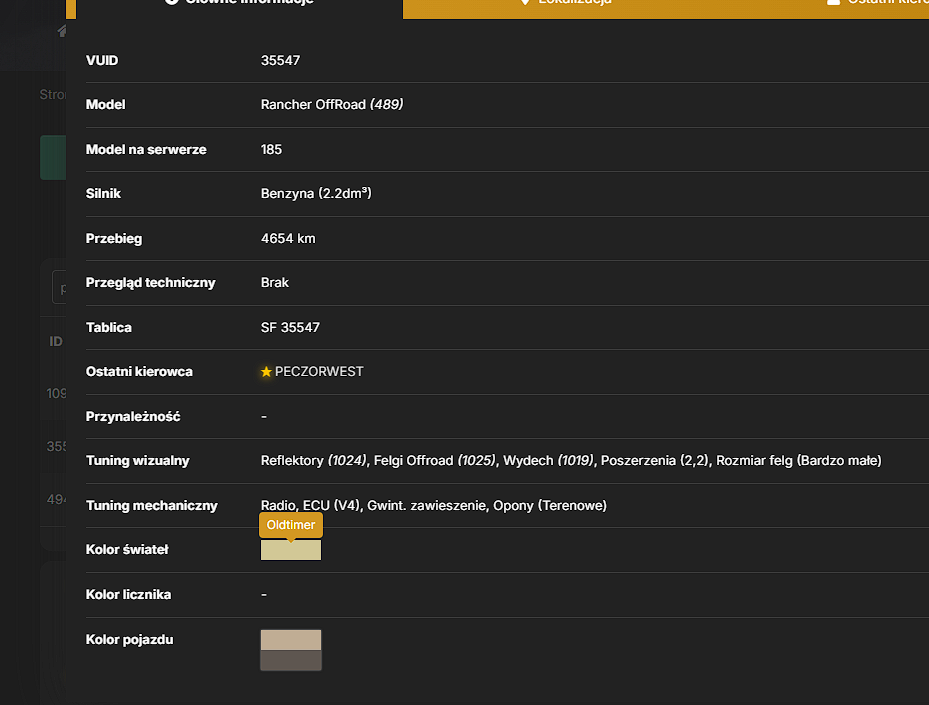
Task: Click the gold star beside PECZORWEST
Action: click(266, 371)
